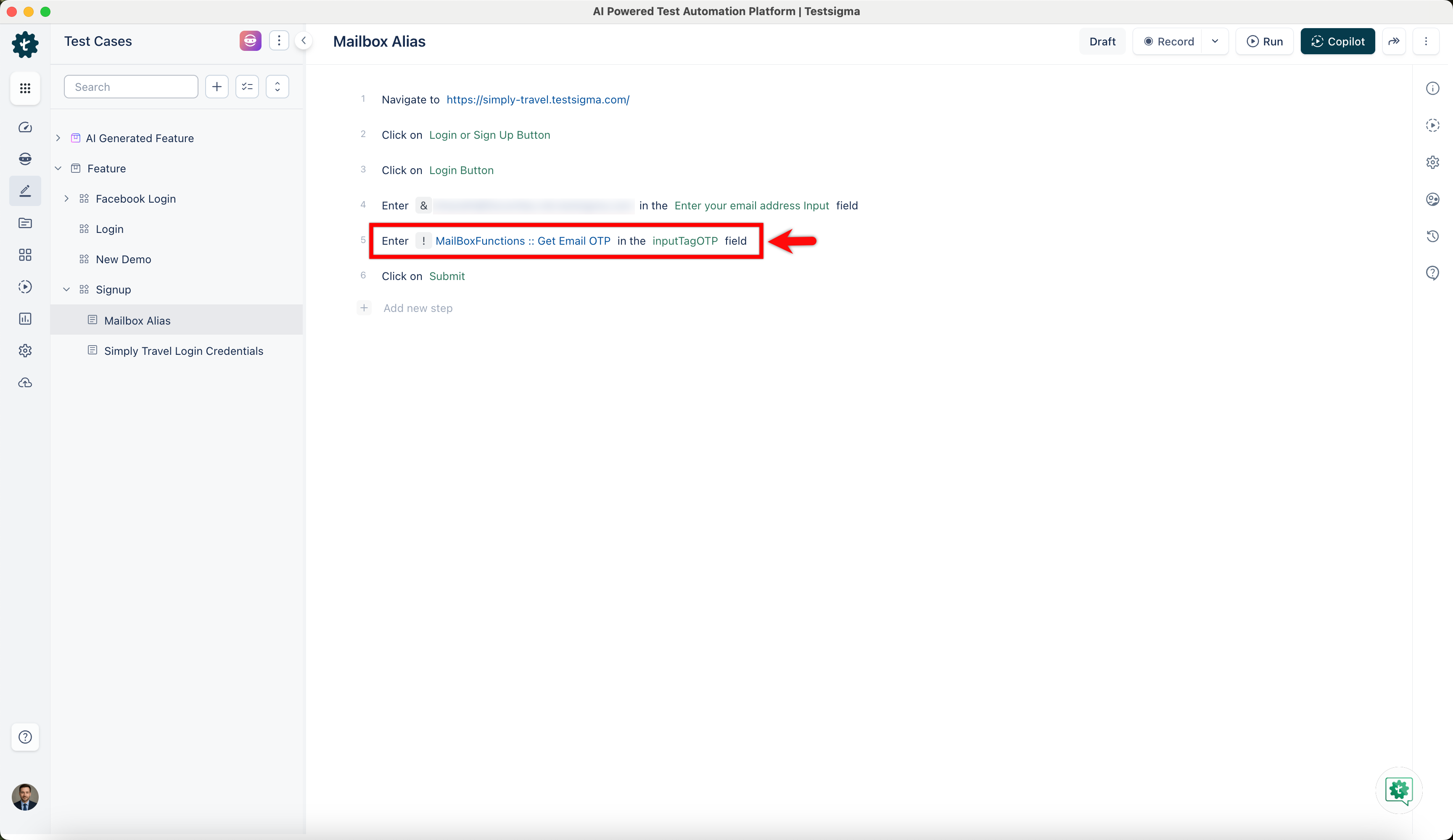Click the inputTagOTP element in step 5
This screenshot has height=840, width=1453.
685,241
